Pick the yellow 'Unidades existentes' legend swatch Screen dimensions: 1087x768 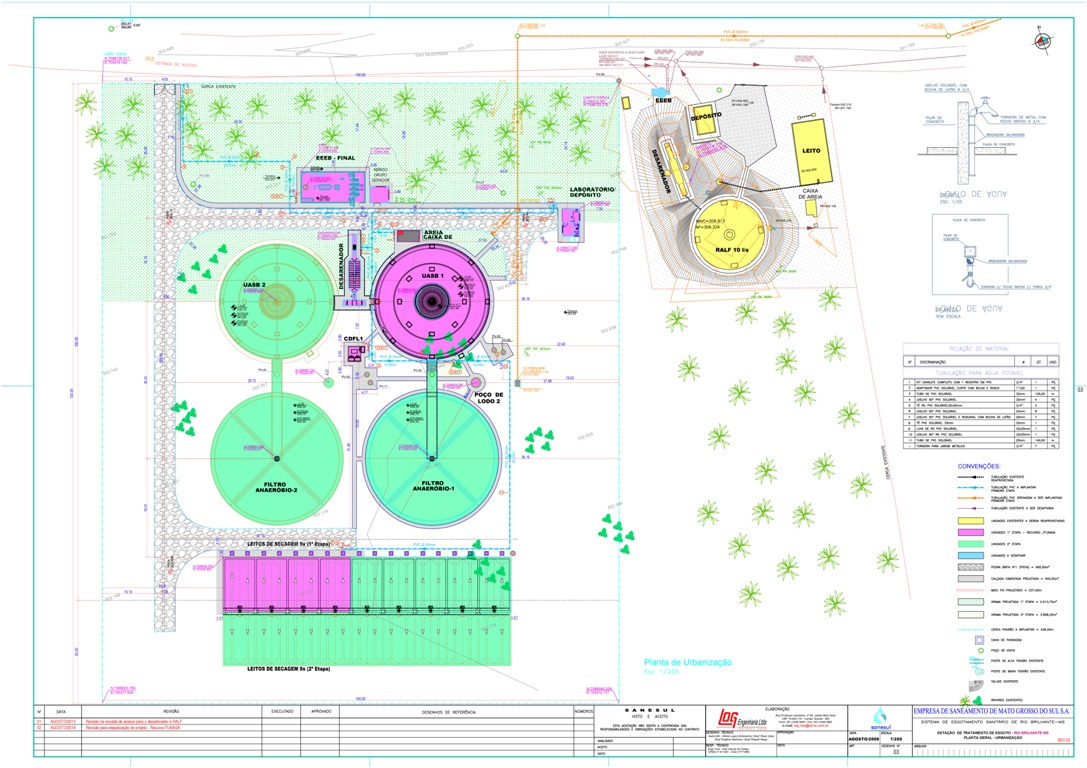(971, 521)
